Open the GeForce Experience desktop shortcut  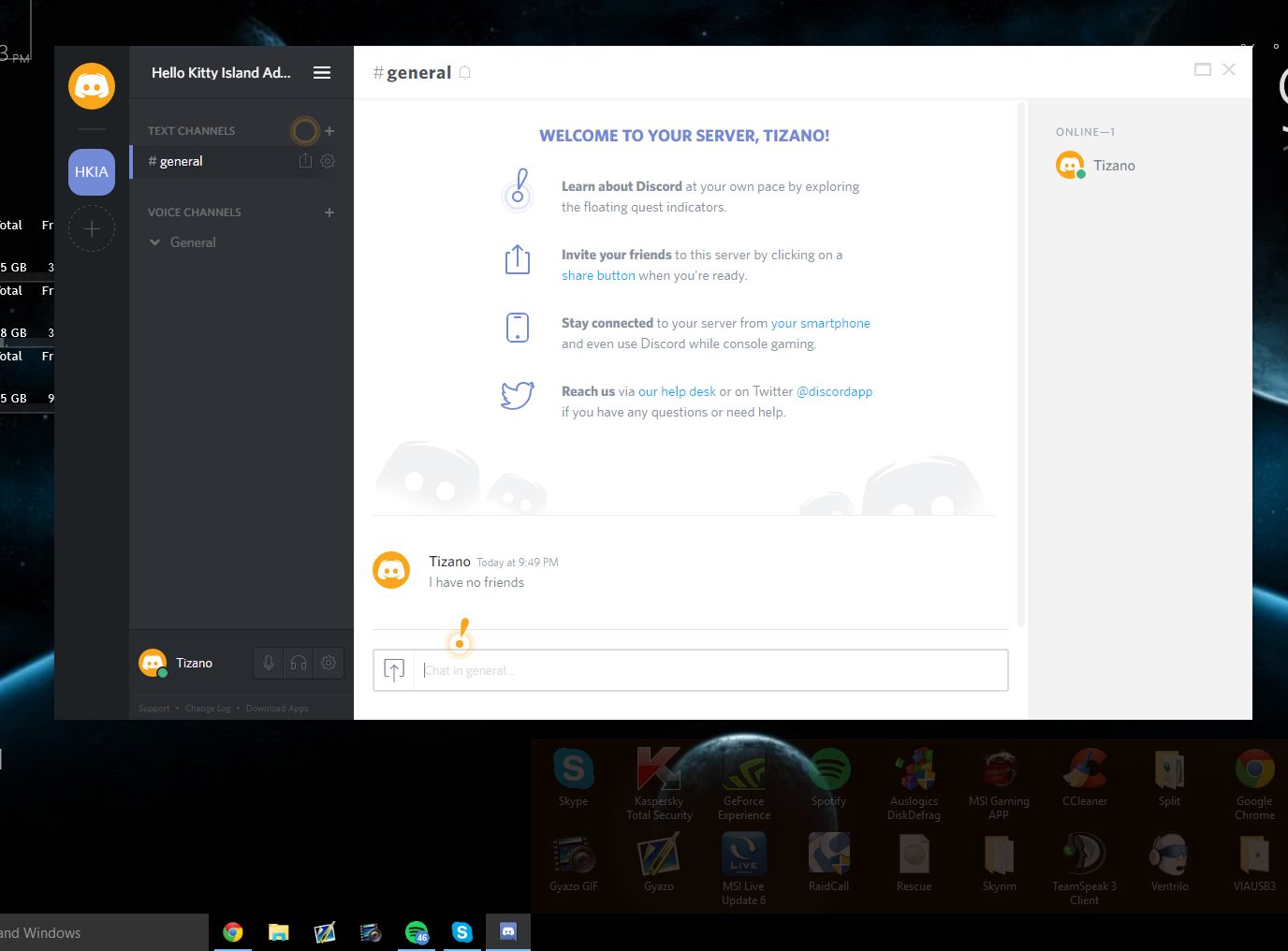click(x=744, y=784)
